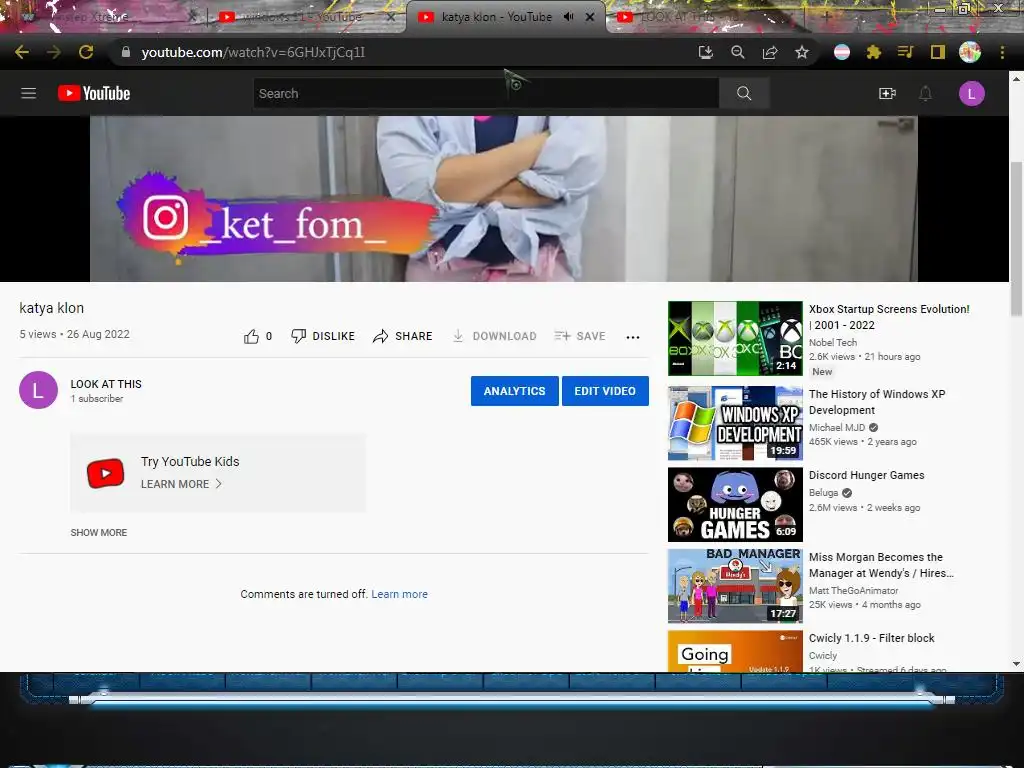Viewport: 1024px width, 768px height.
Task: Open the Beluga channel name
Action: (x=823, y=492)
